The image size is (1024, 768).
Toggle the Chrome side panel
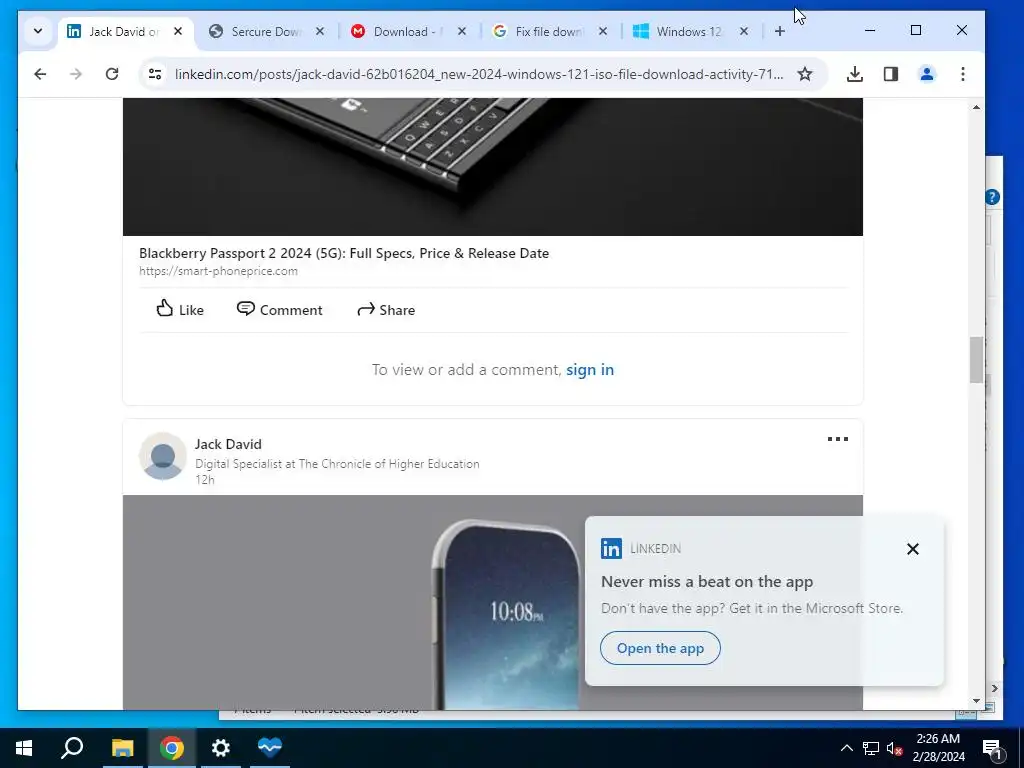click(x=891, y=74)
